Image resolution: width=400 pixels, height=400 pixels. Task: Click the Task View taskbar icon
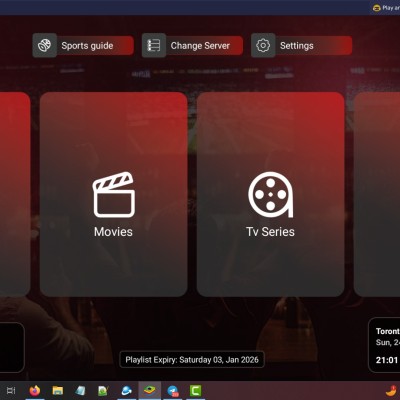[11, 390]
